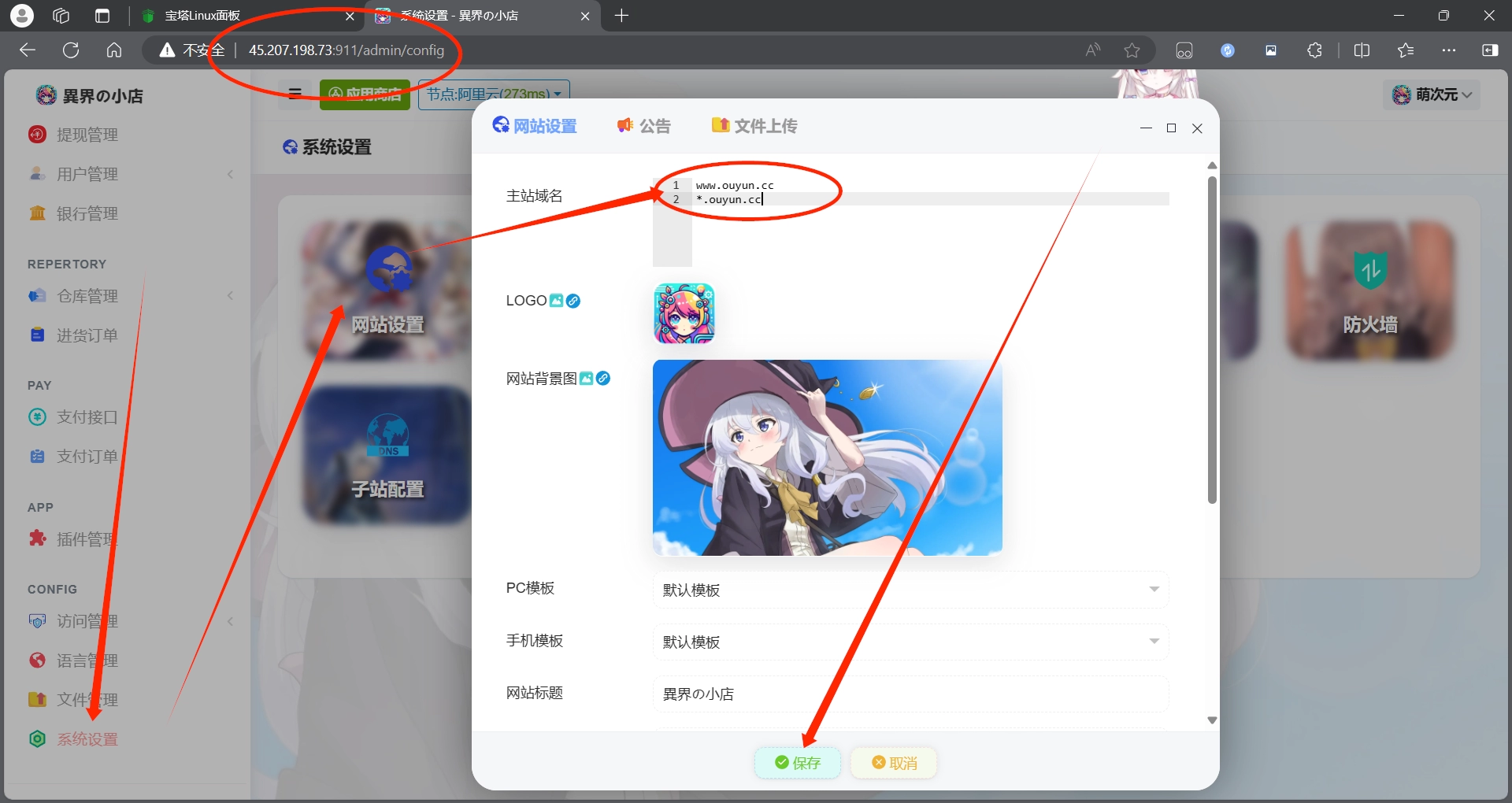
Task: Click LOGO image upload icon
Action: click(556, 301)
